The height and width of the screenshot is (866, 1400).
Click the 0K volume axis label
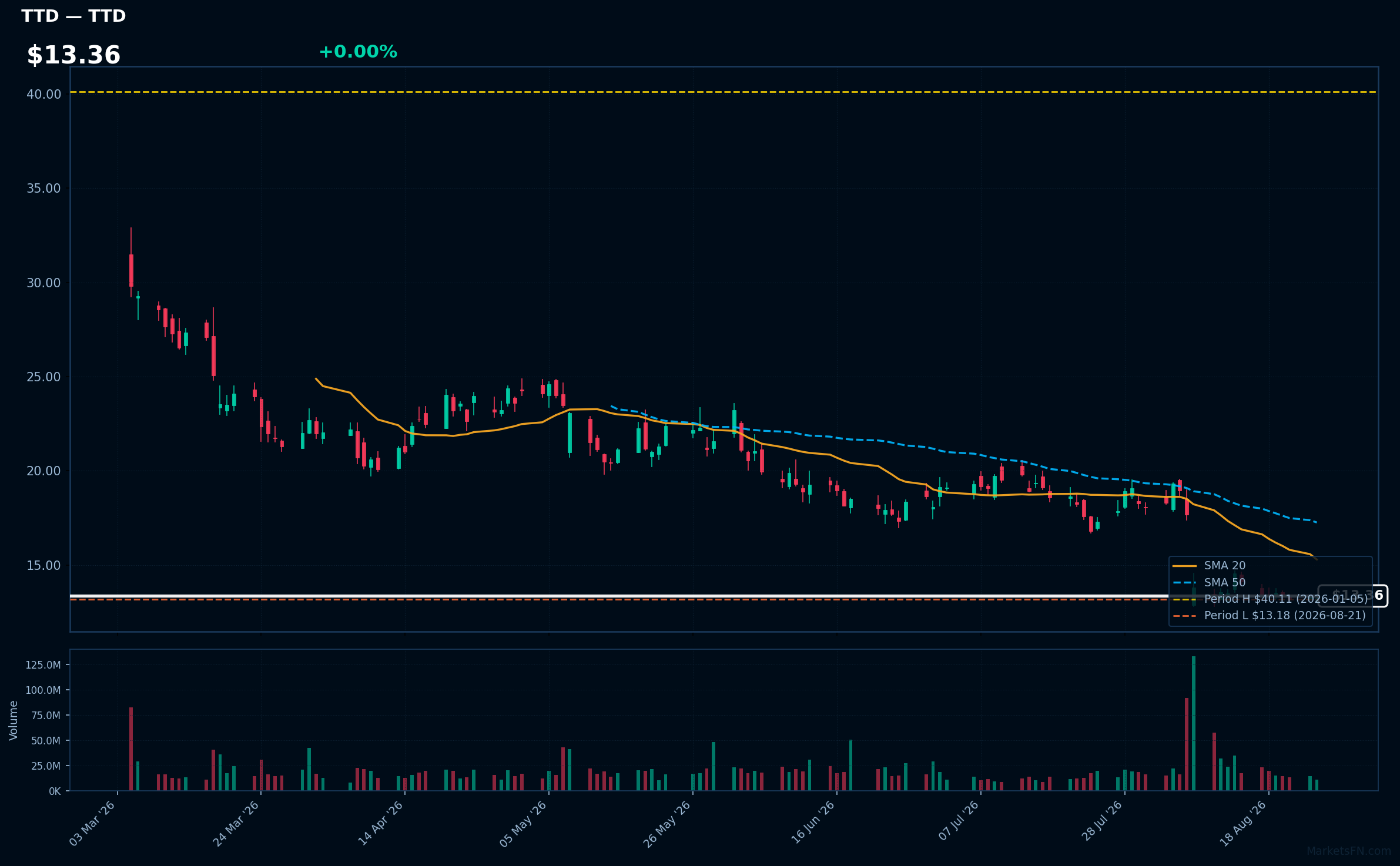pos(55,791)
